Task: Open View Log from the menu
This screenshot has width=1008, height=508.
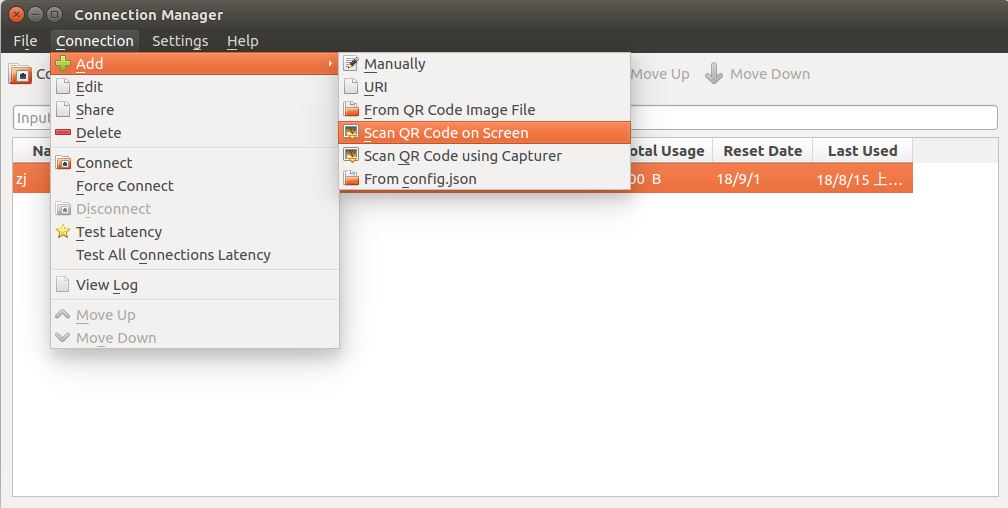Action: (107, 285)
